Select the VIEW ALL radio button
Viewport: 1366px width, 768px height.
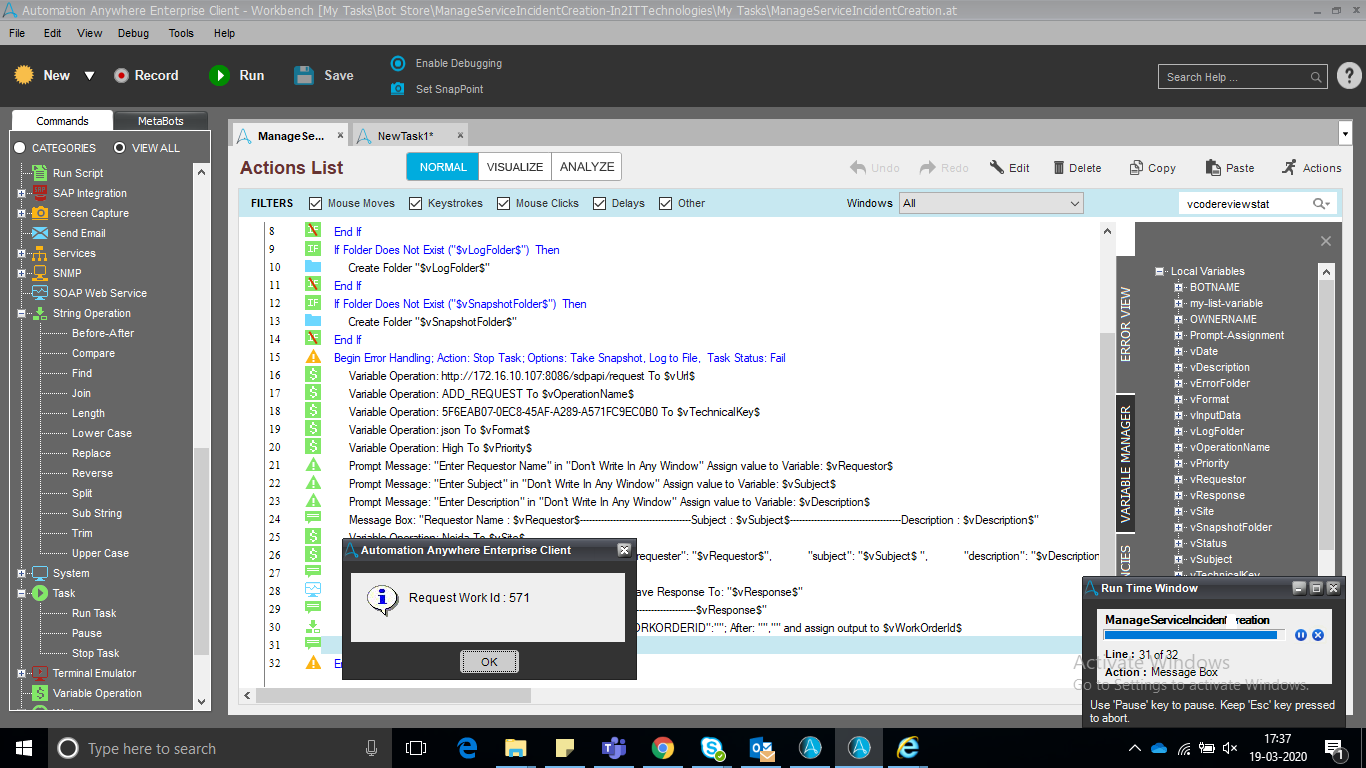coord(119,148)
